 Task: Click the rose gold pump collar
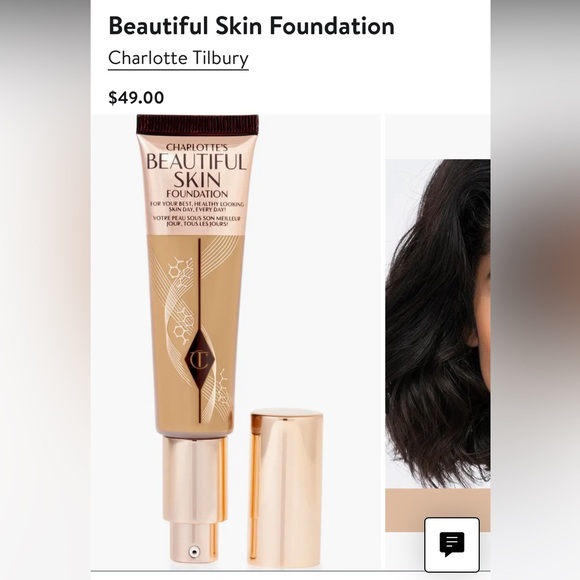195,480
